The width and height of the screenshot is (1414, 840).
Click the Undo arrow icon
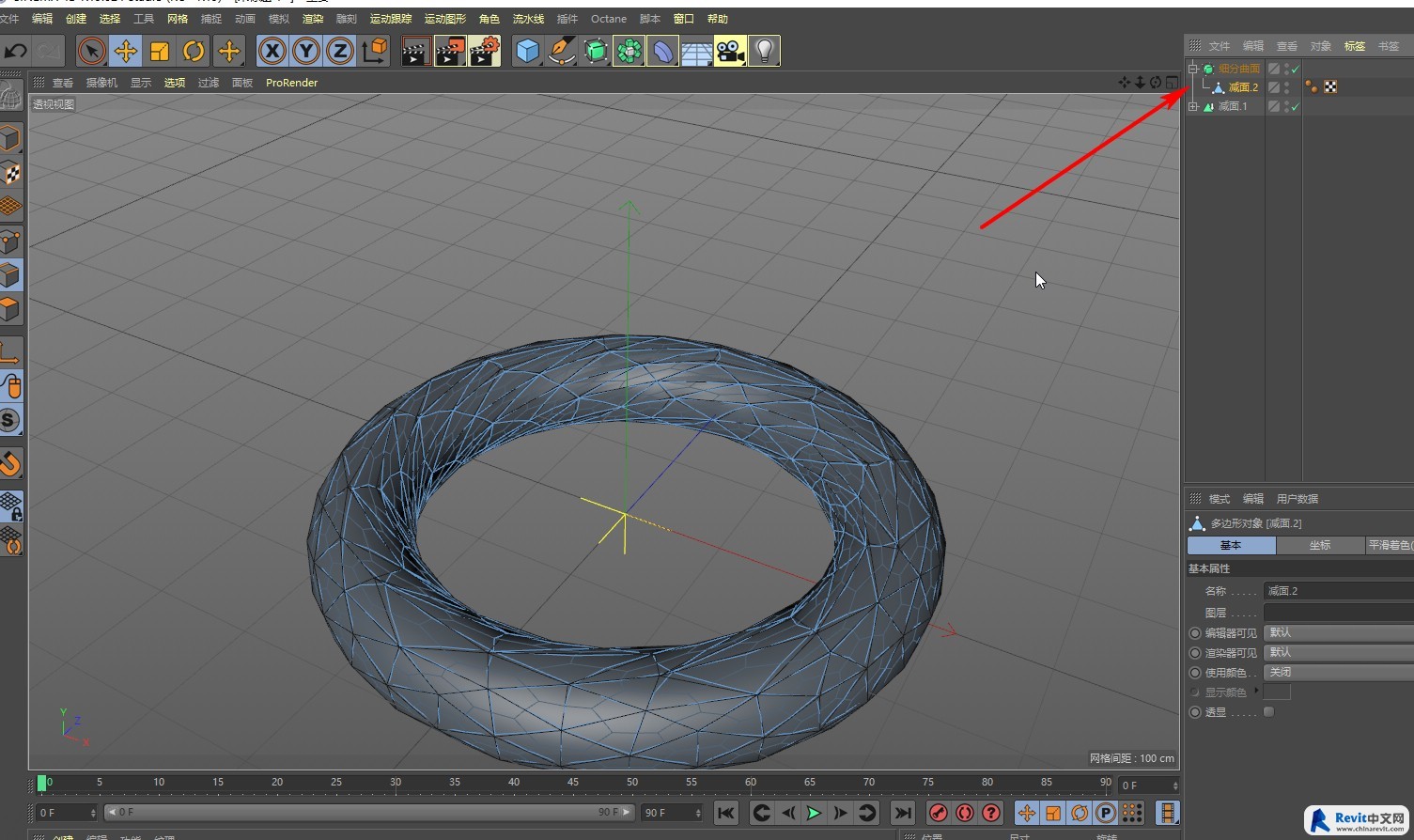point(15,51)
